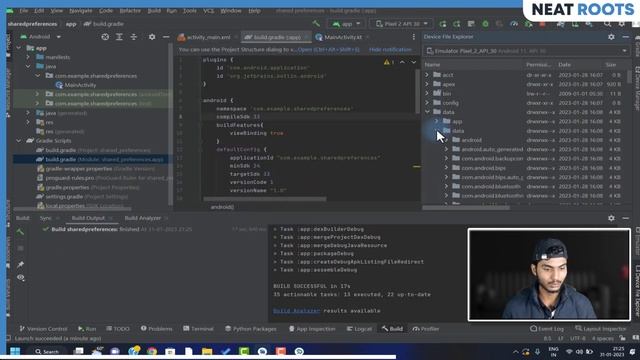Click the Search Everywhere magnifier icon
Image resolution: width=640 pixels, height=360 pixels.
tap(607, 24)
